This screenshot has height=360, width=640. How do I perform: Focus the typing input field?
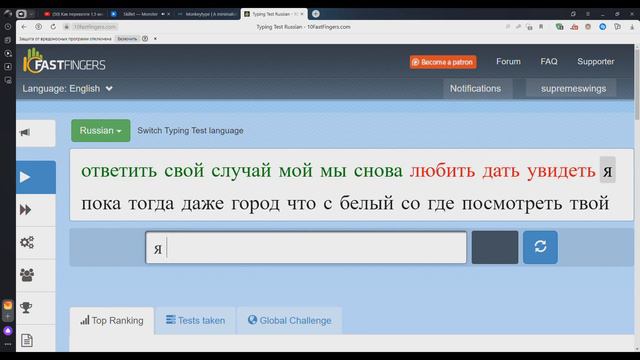[306, 247]
